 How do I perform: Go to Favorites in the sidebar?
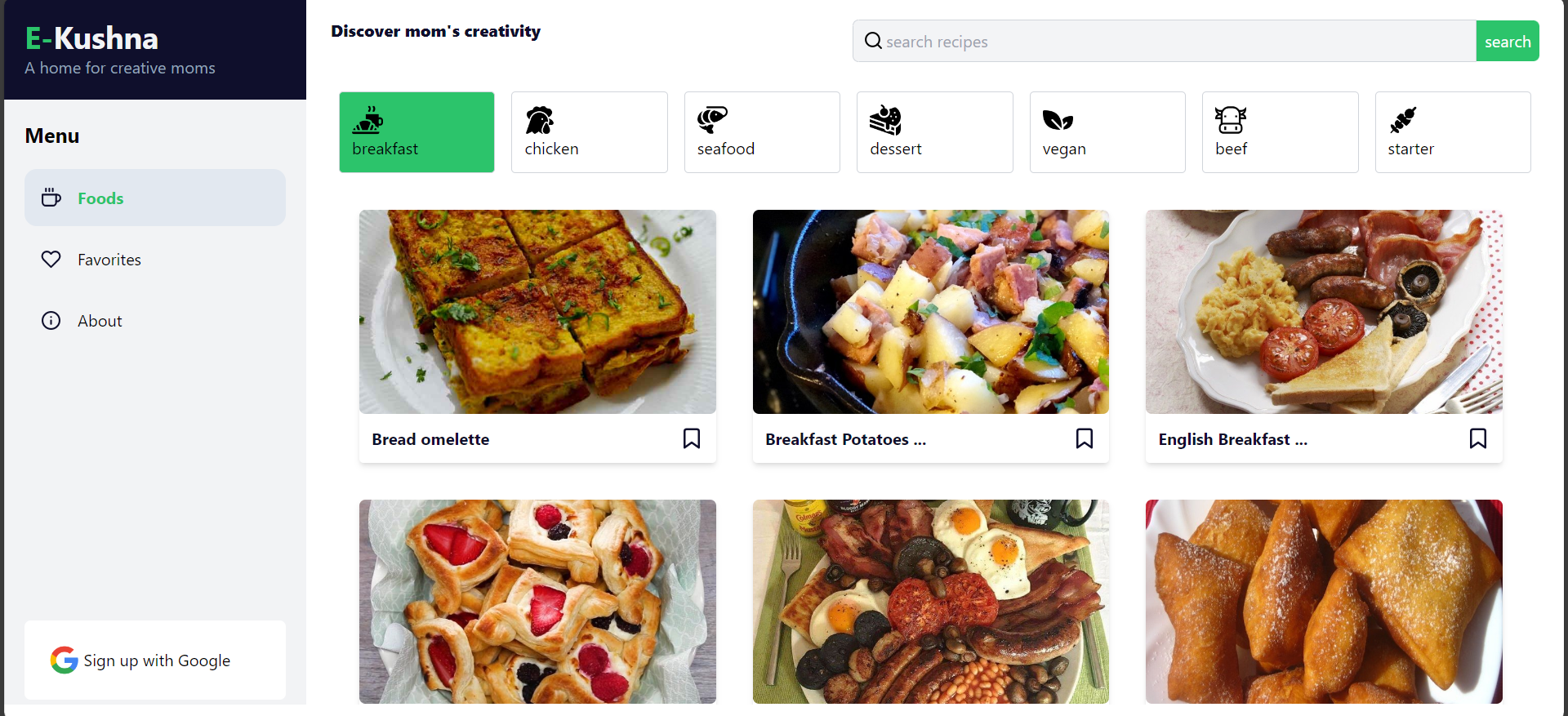[155, 260]
